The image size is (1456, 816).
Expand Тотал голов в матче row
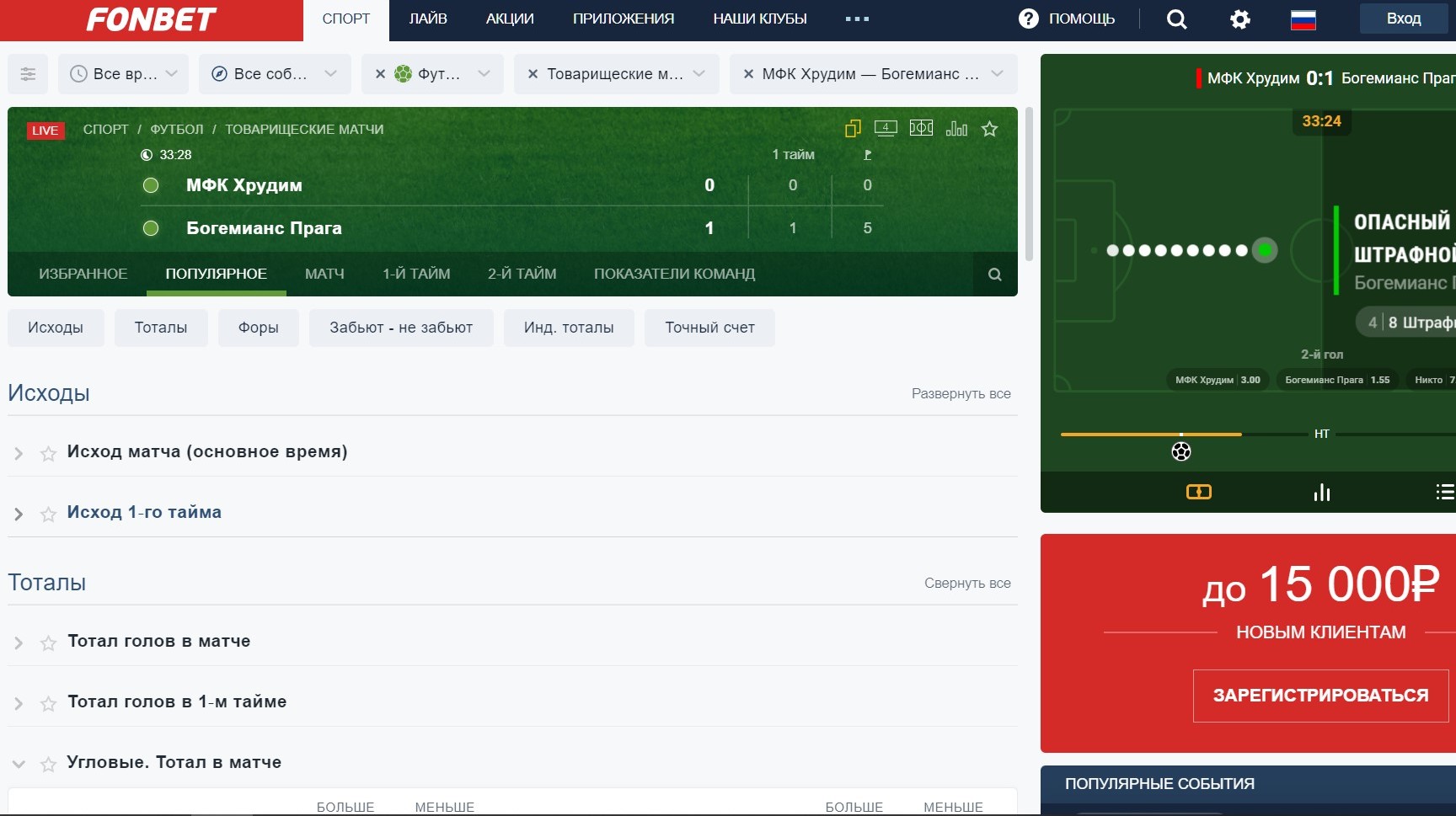point(19,643)
